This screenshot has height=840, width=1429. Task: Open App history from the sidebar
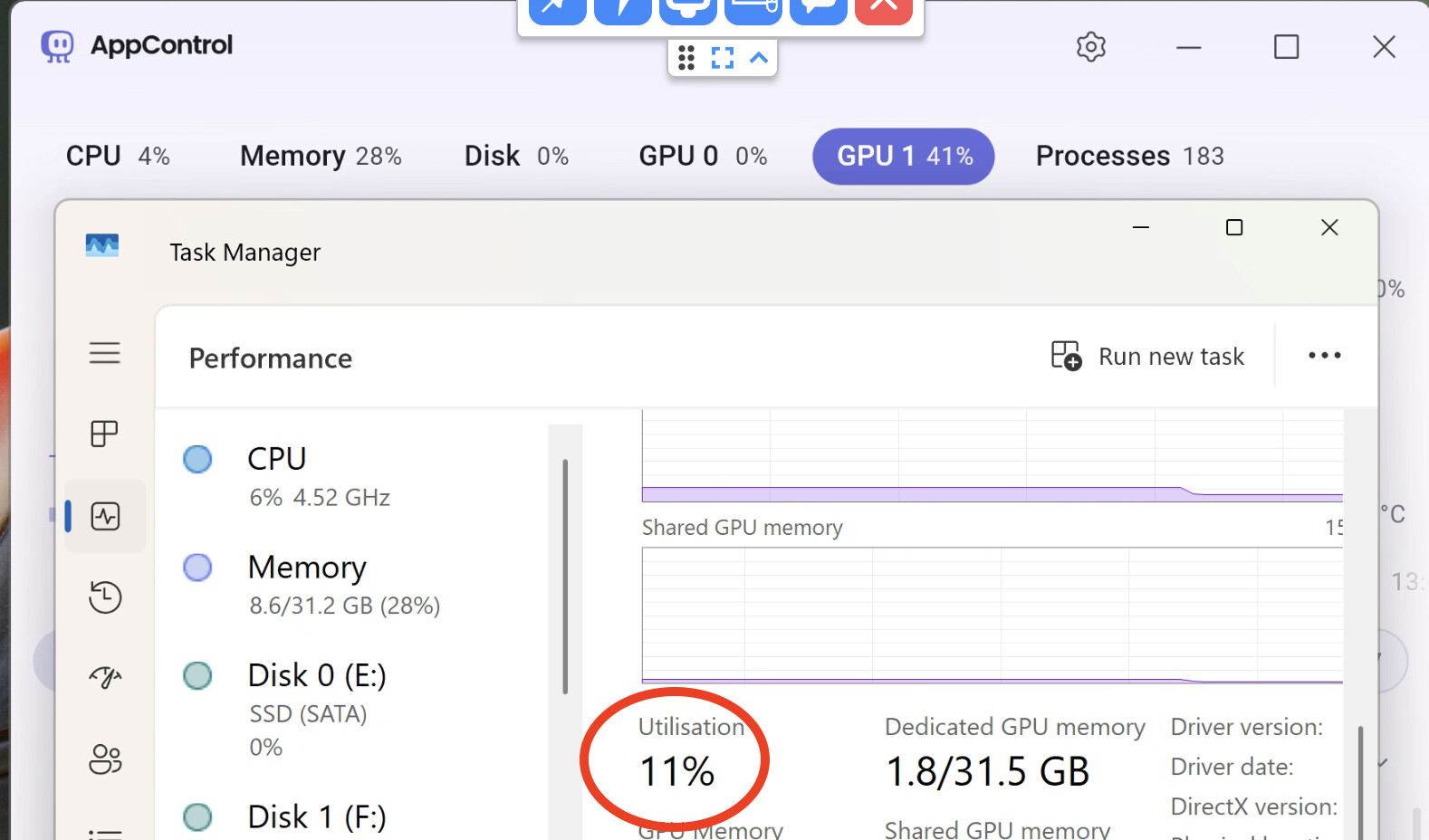(105, 597)
